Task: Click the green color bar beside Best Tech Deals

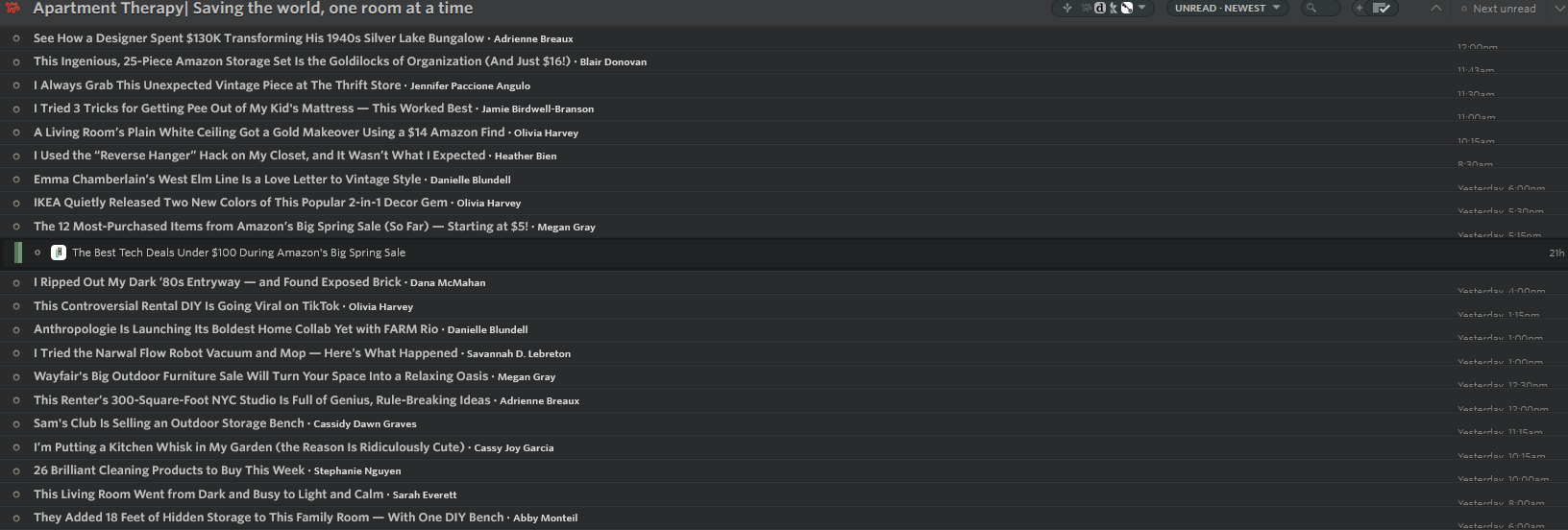Action: (18, 253)
